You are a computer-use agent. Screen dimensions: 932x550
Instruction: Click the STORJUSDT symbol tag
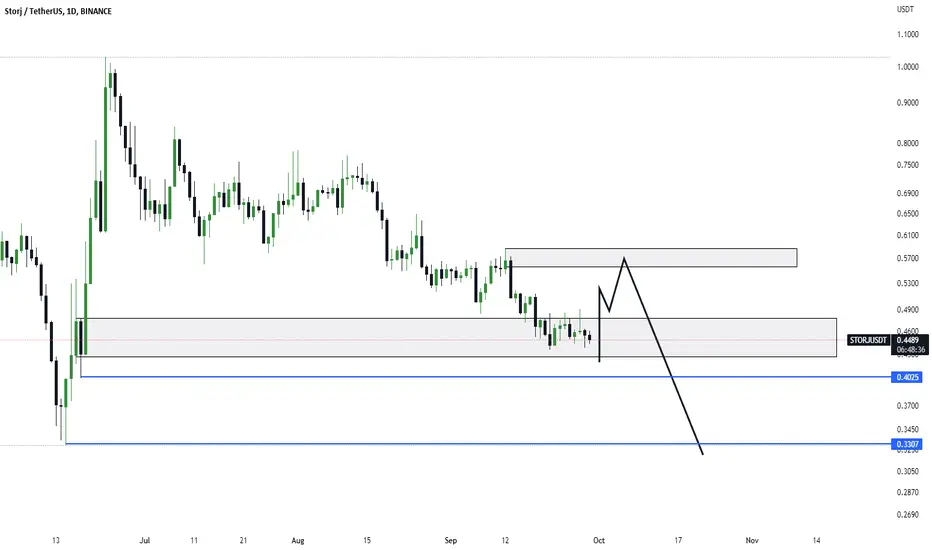point(868,340)
